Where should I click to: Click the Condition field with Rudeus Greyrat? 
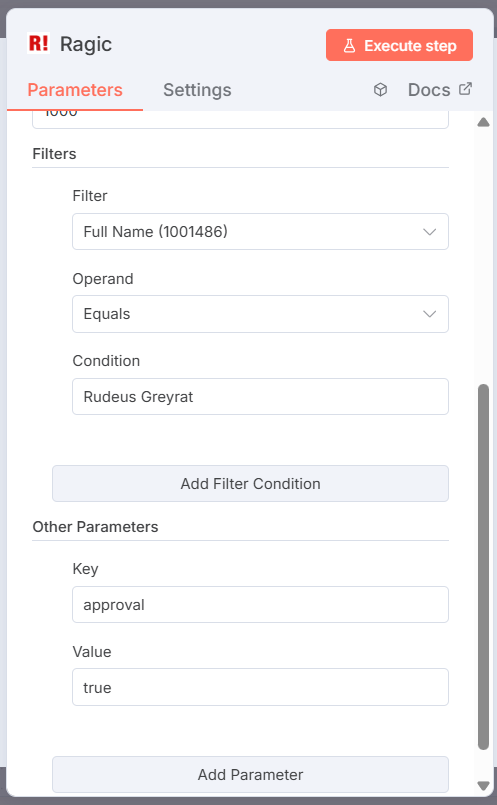pyautogui.click(x=260, y=396)
